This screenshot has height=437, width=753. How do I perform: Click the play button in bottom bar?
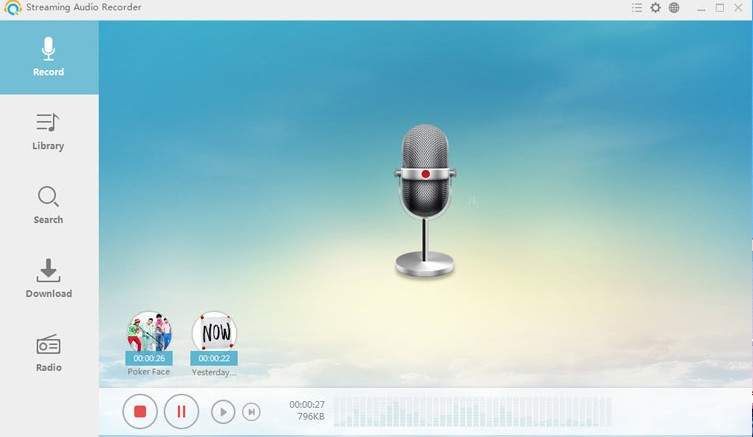point(223,412)
